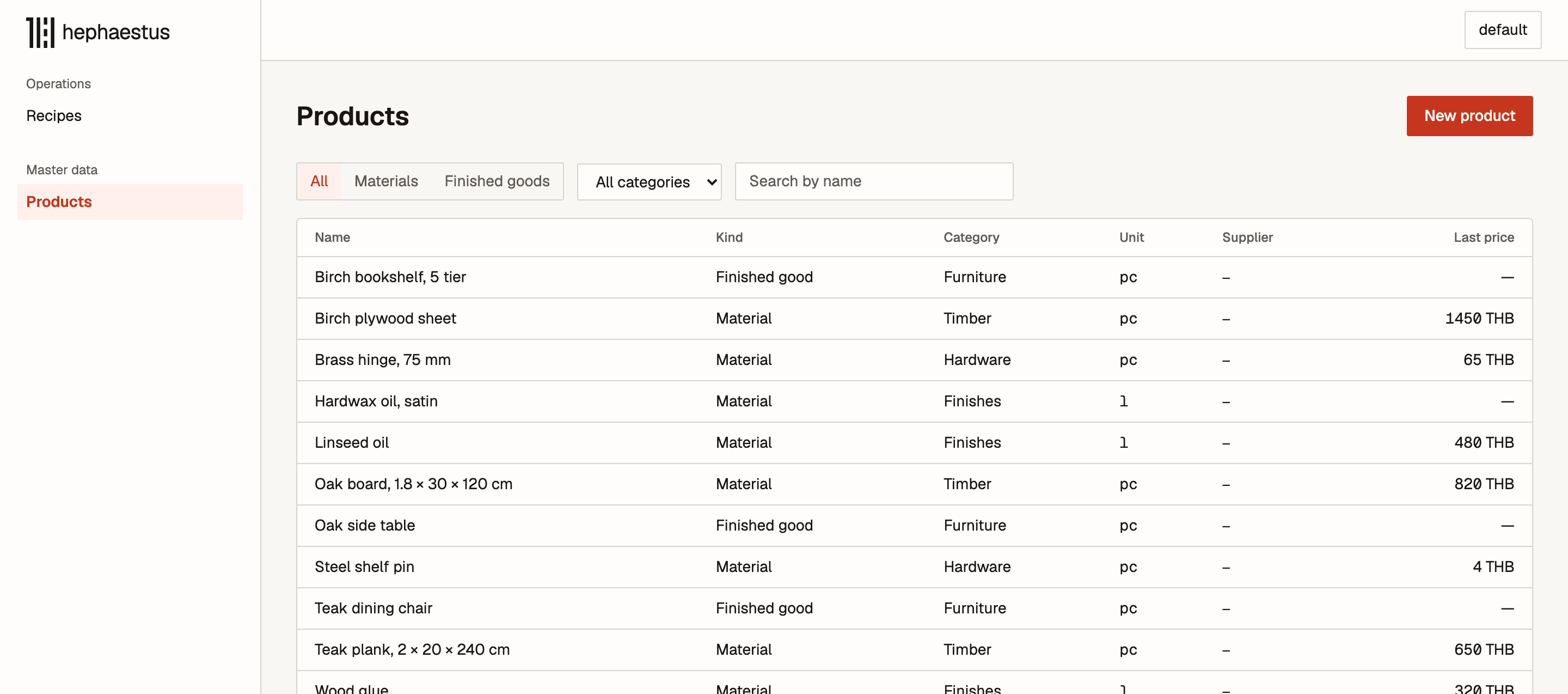Click the default workspace button
This screenshot has width=1568, height=694.
click(x=1502, y=30)
